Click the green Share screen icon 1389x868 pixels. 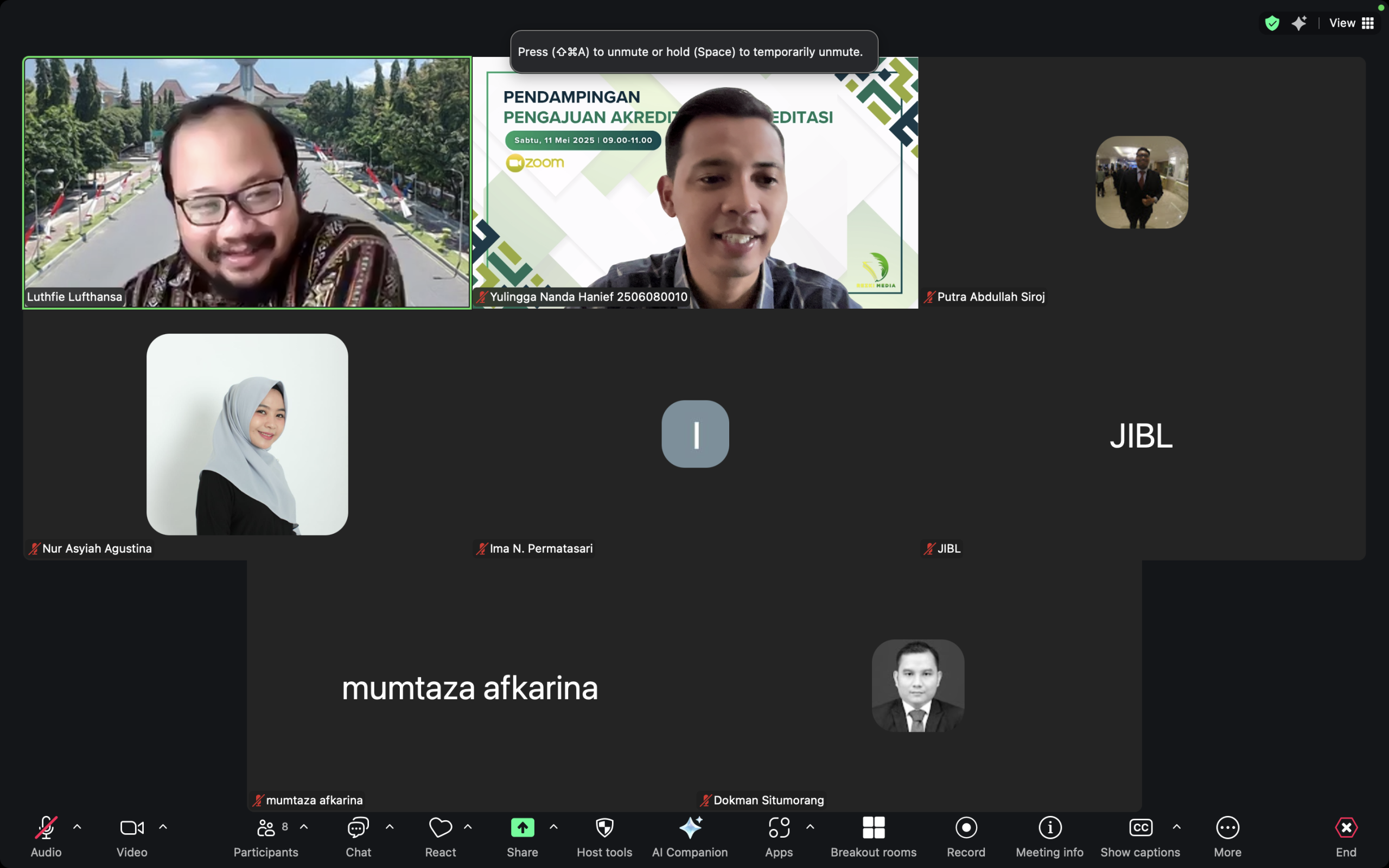tap(522, 828)
